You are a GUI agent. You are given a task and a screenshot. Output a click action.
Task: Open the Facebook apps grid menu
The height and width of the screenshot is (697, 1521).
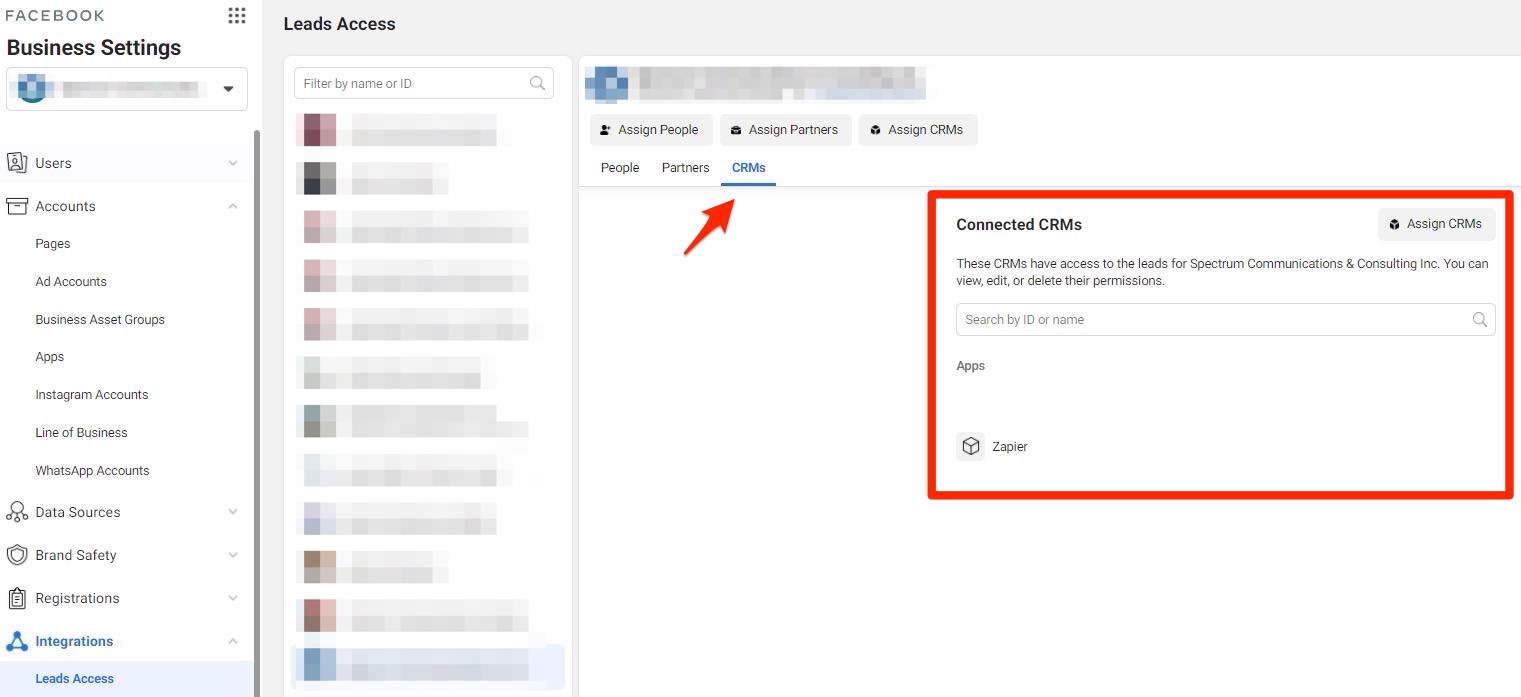coord(236,16)
